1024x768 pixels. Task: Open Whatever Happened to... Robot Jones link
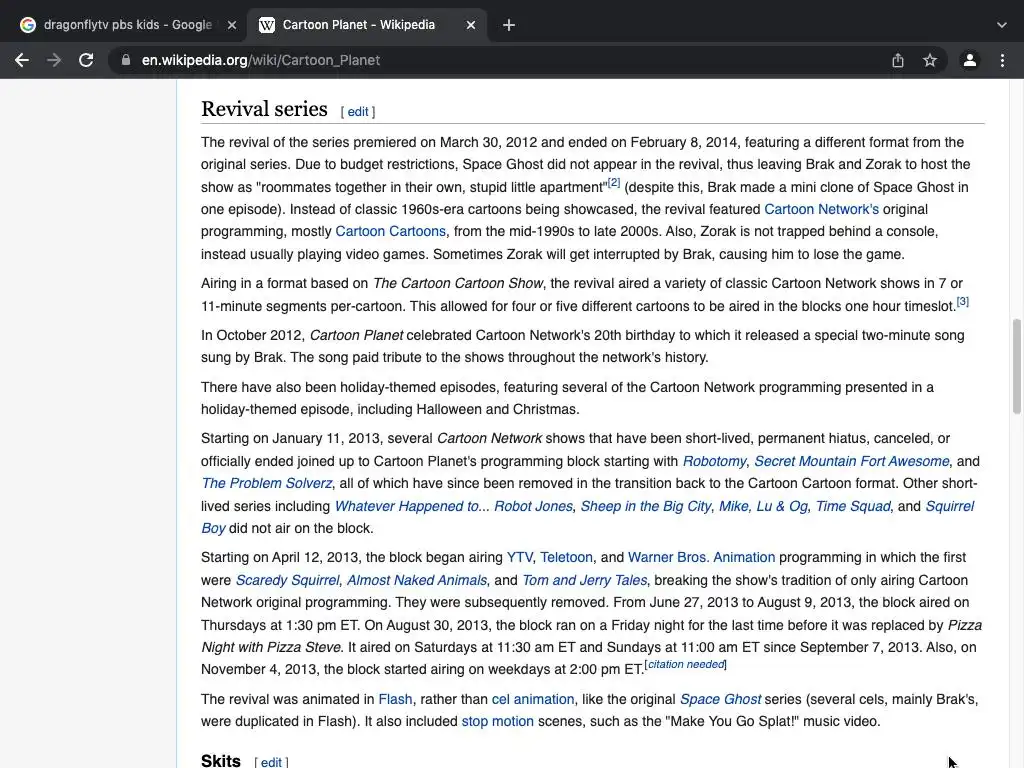point(453,506)
